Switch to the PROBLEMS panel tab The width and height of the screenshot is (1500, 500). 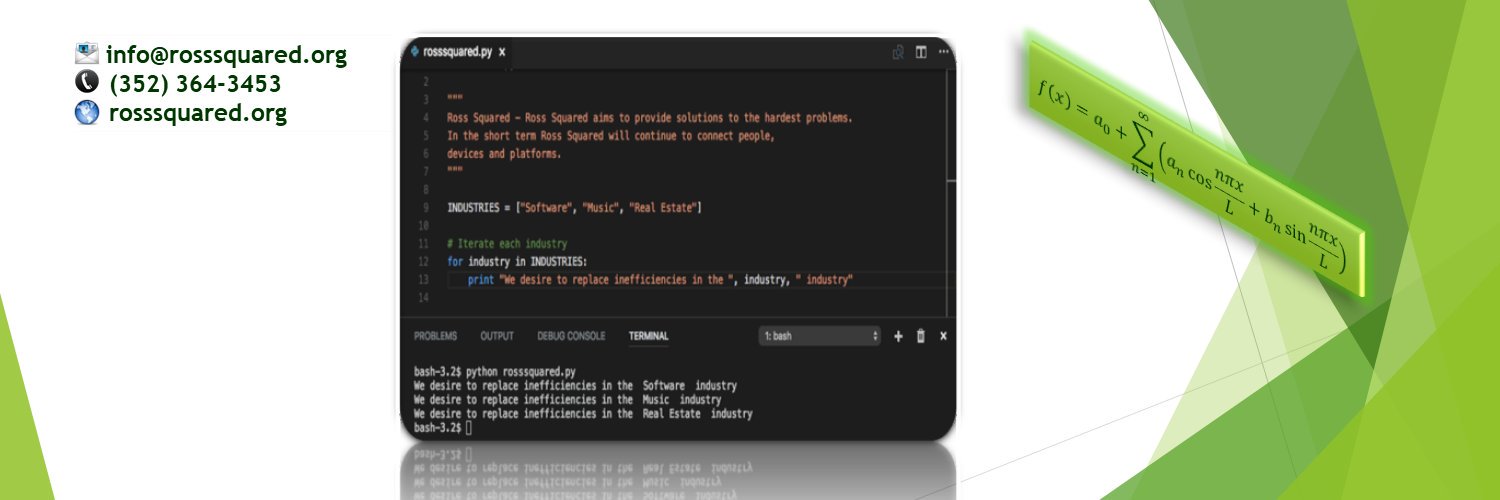click(435, 336)
